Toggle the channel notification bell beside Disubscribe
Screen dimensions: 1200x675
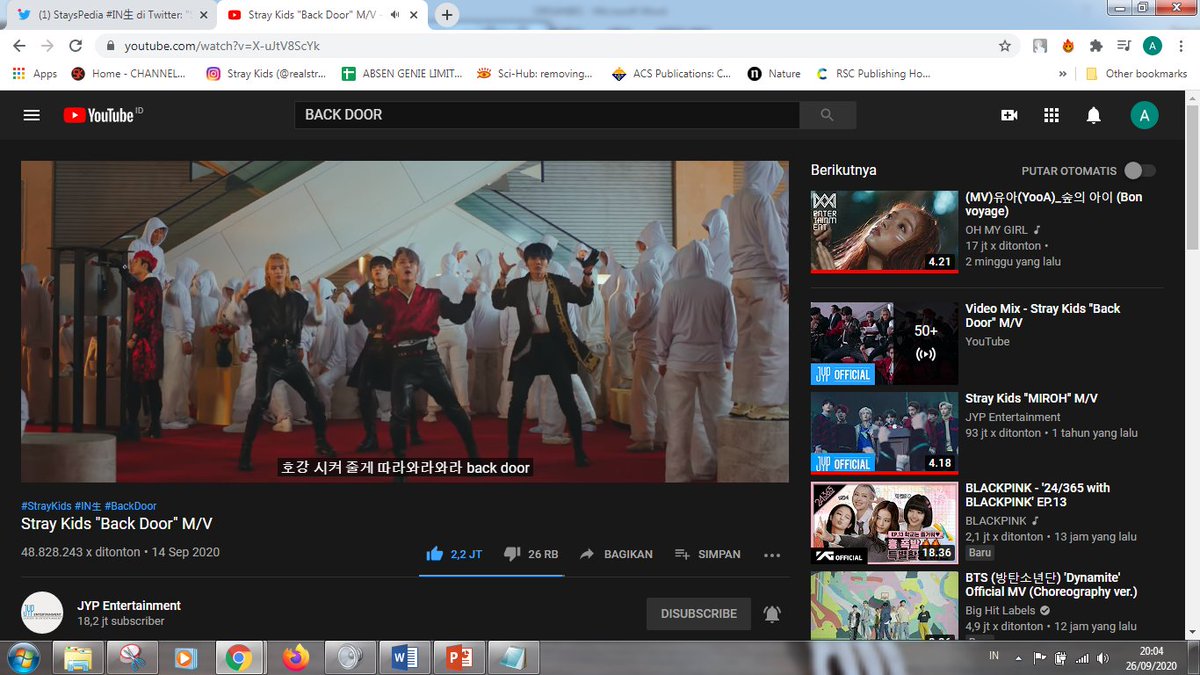click(772, 614)
